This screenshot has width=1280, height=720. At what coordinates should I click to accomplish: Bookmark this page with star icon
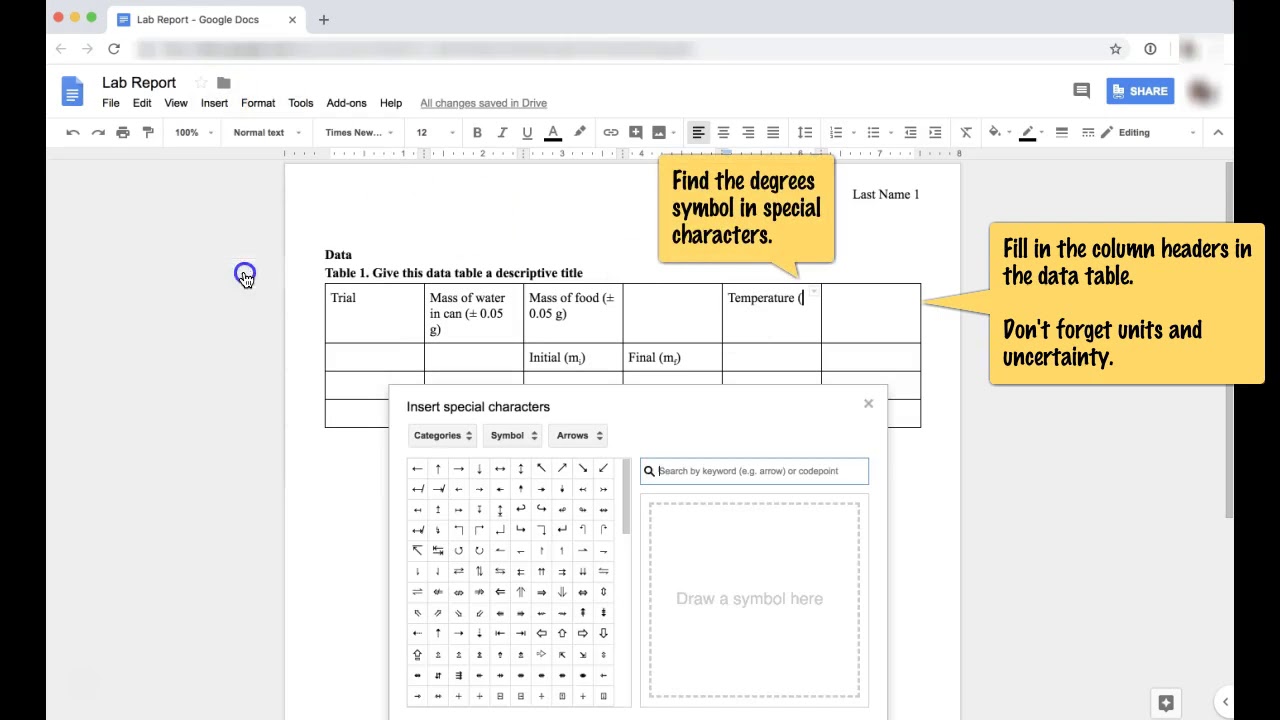click(x=1115, y=49)
